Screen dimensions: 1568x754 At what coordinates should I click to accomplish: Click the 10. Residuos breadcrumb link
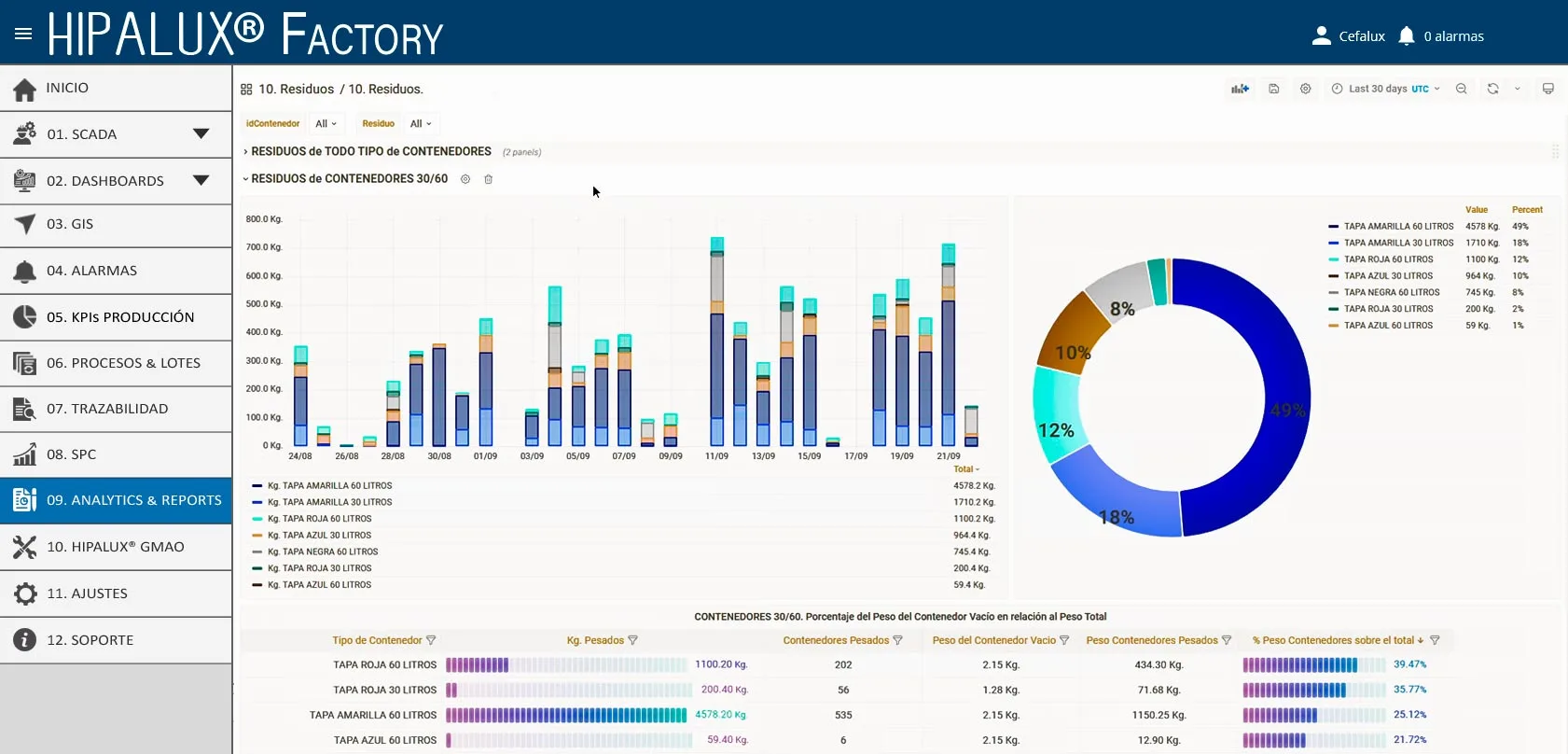click(x=296, y=89)
